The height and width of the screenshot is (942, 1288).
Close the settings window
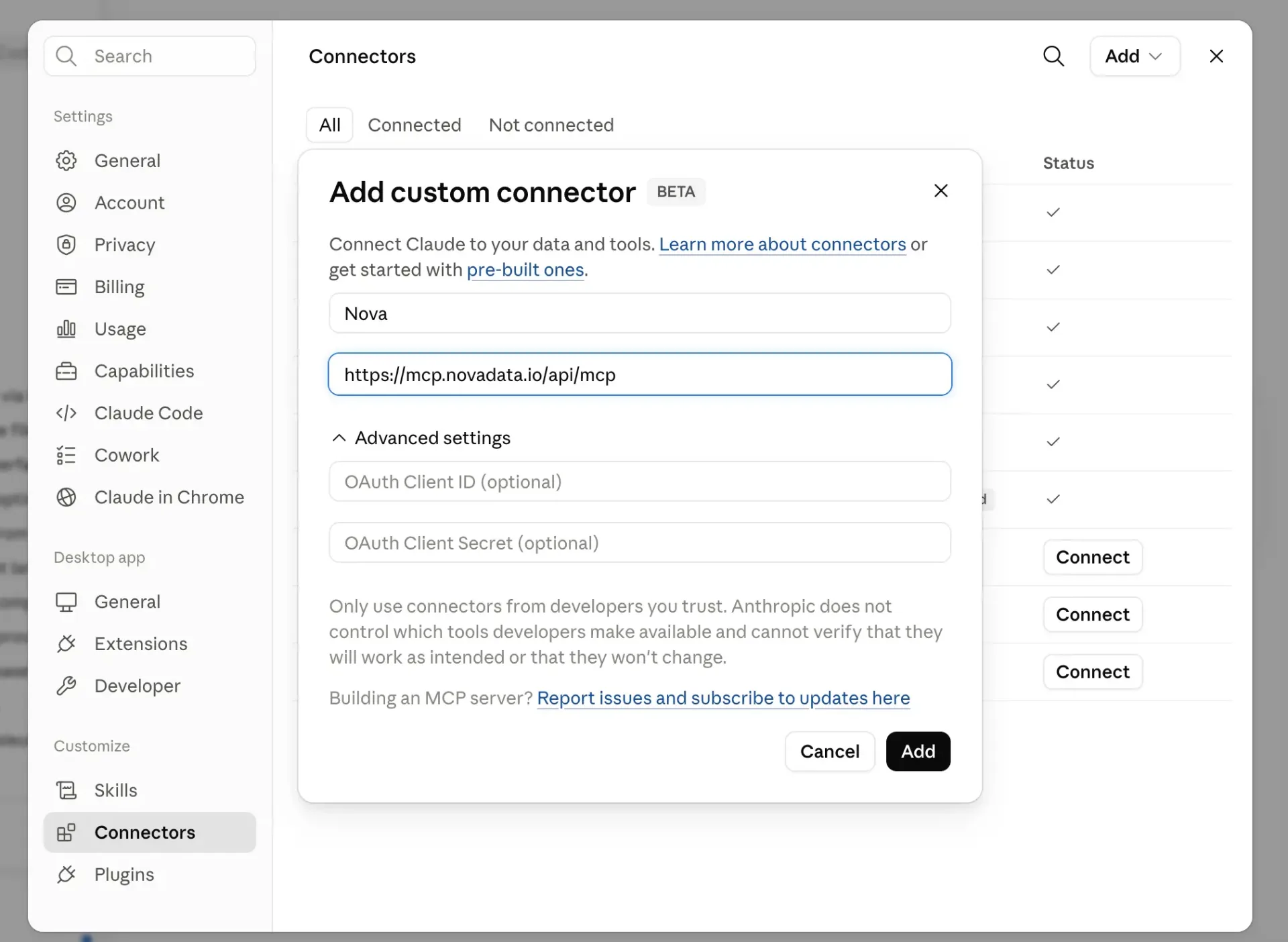1216,56
